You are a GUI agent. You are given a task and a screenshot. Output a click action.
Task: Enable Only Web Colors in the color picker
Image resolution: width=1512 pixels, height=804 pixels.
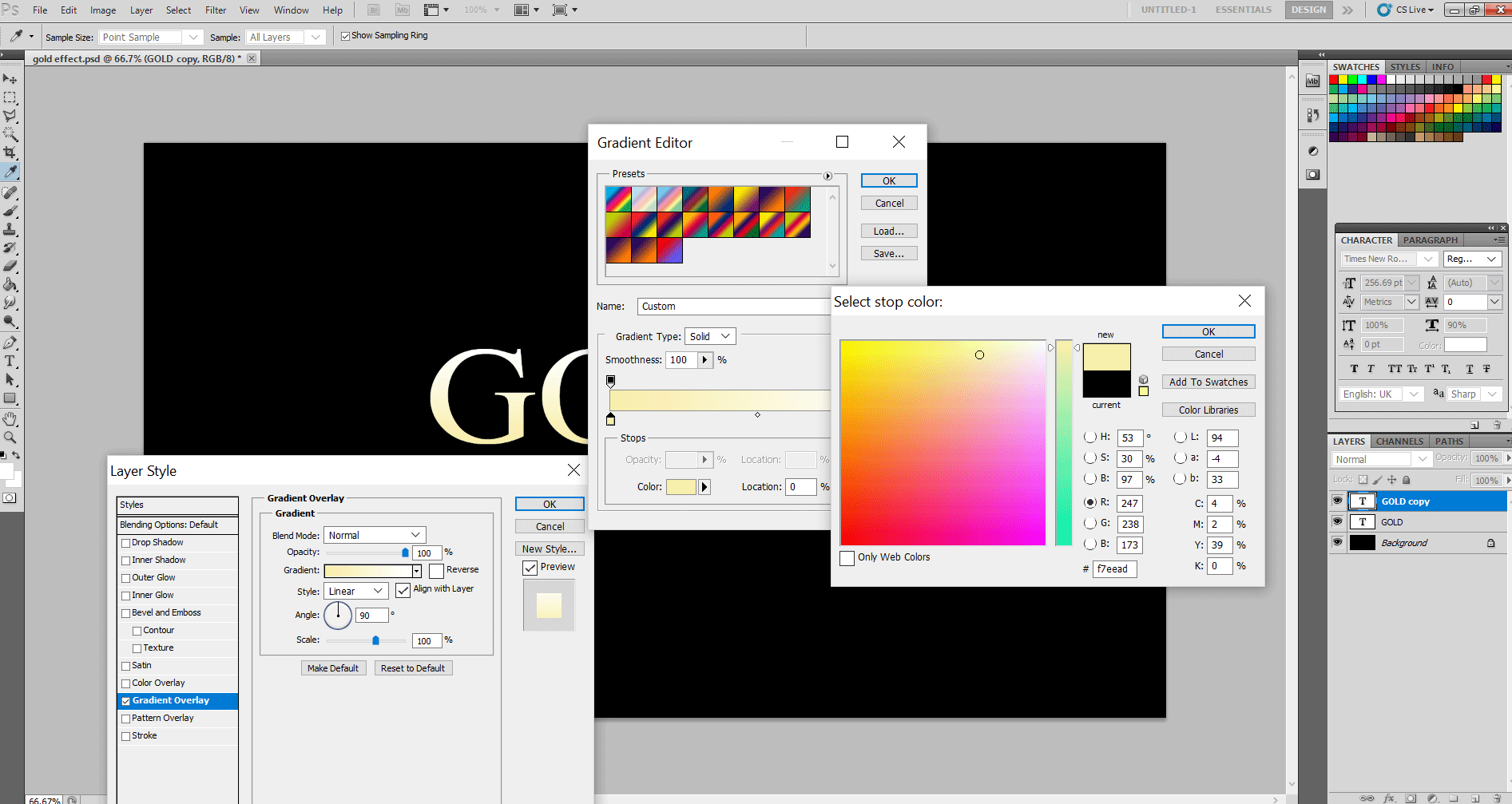(847, 558)
